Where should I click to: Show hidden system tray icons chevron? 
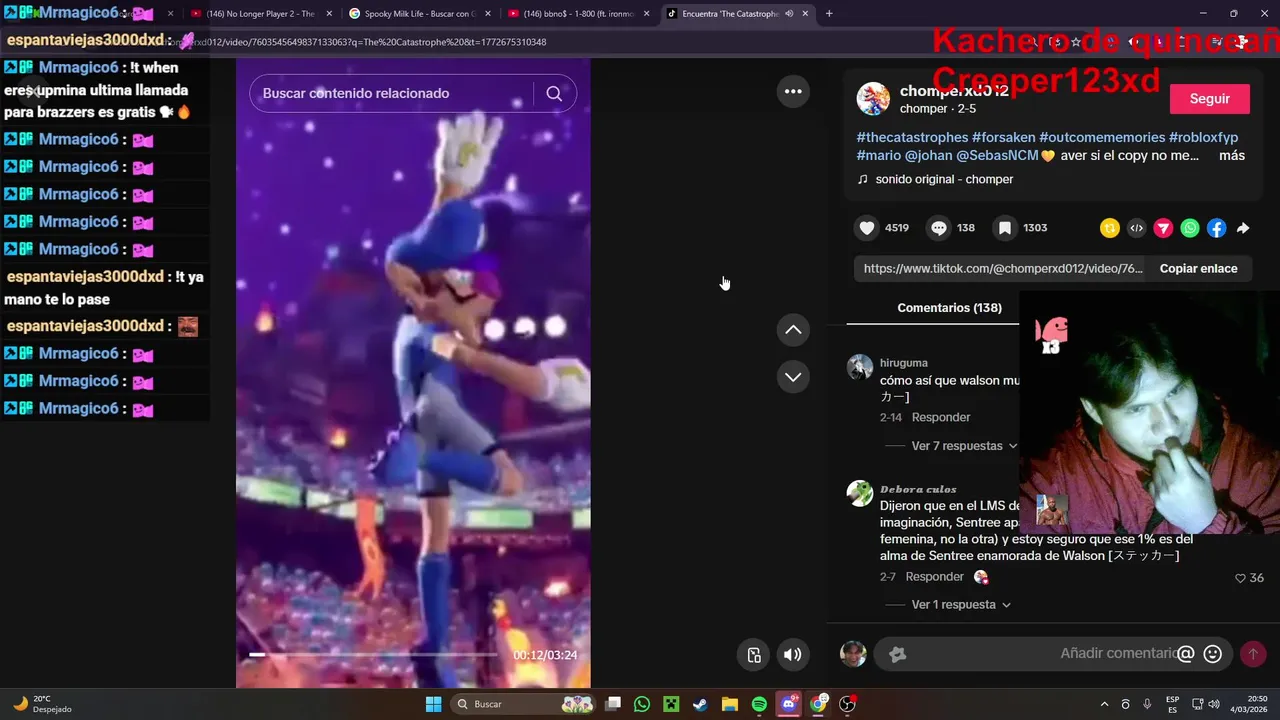pos(1104,704)
